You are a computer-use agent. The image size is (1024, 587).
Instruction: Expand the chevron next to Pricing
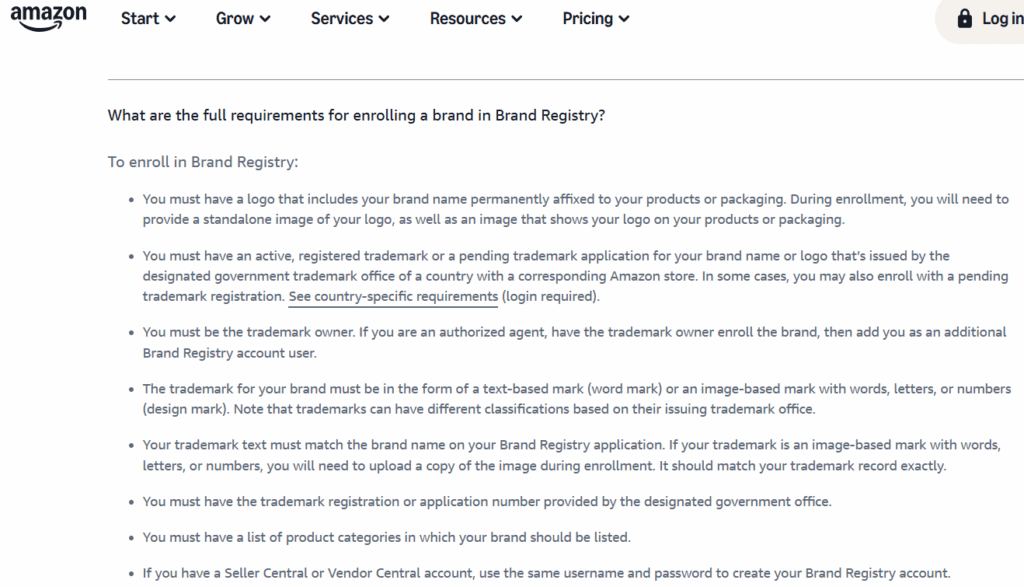pyautogui.click(x=624, y=19)
